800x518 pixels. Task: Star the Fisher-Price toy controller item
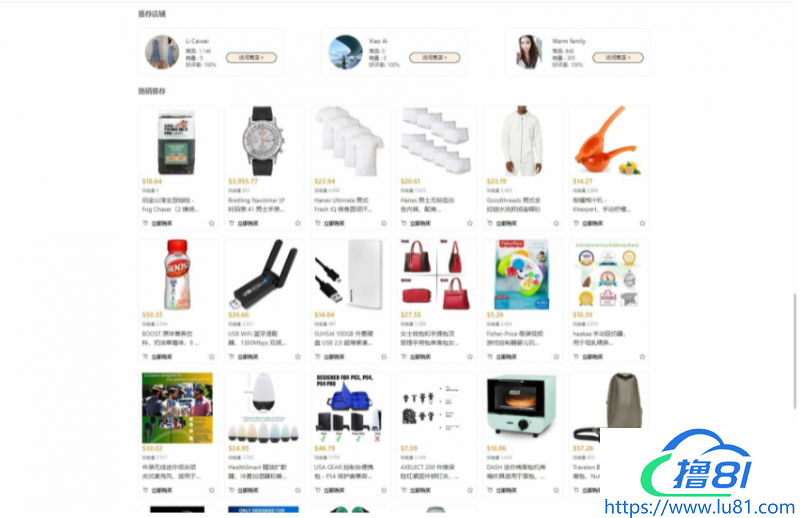coord(556,357)
